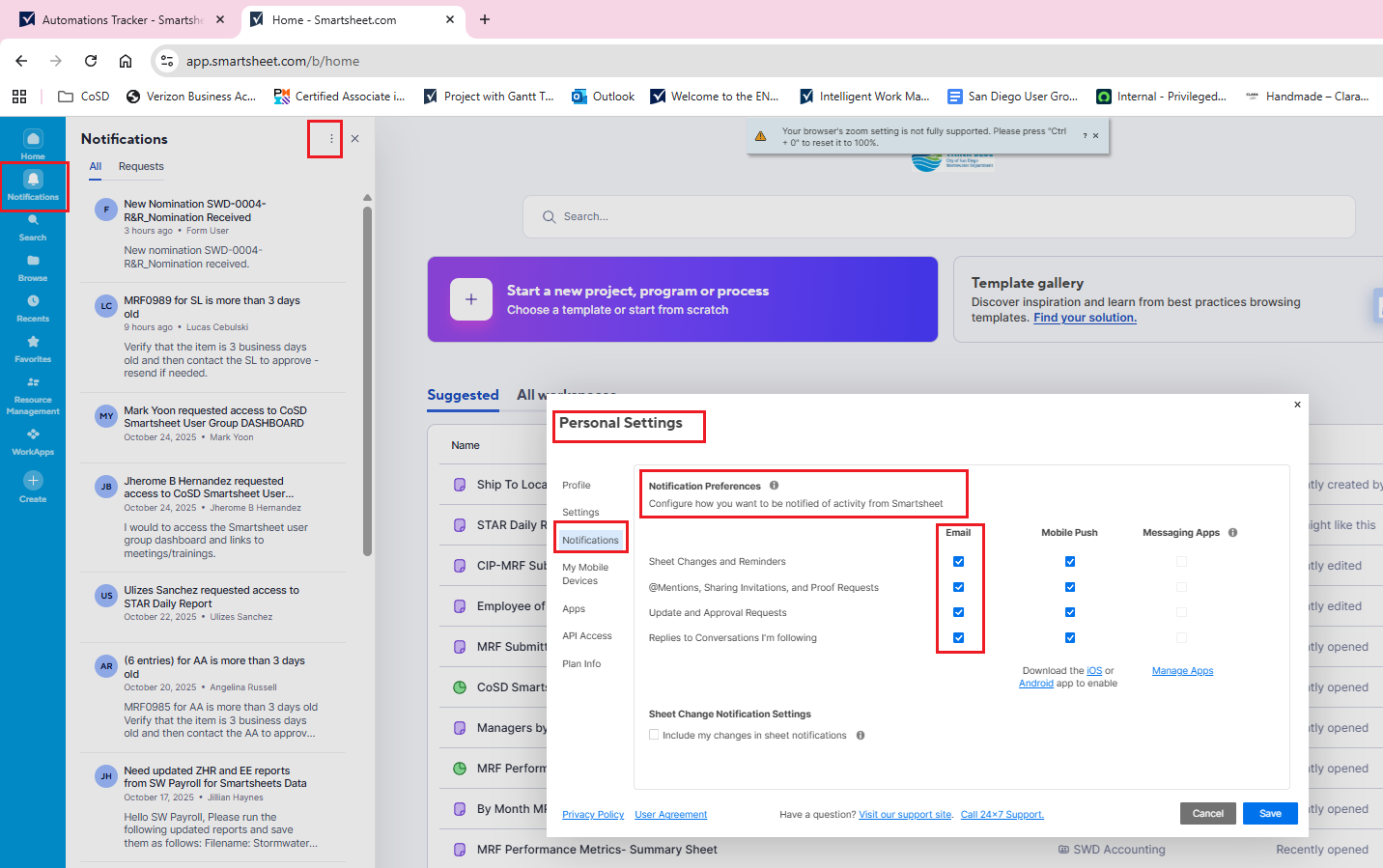Click info icon next to Messaging Apps
Image resolution: width=1383 pixels, height=868 pixels.
click(x=1232, y=532)
